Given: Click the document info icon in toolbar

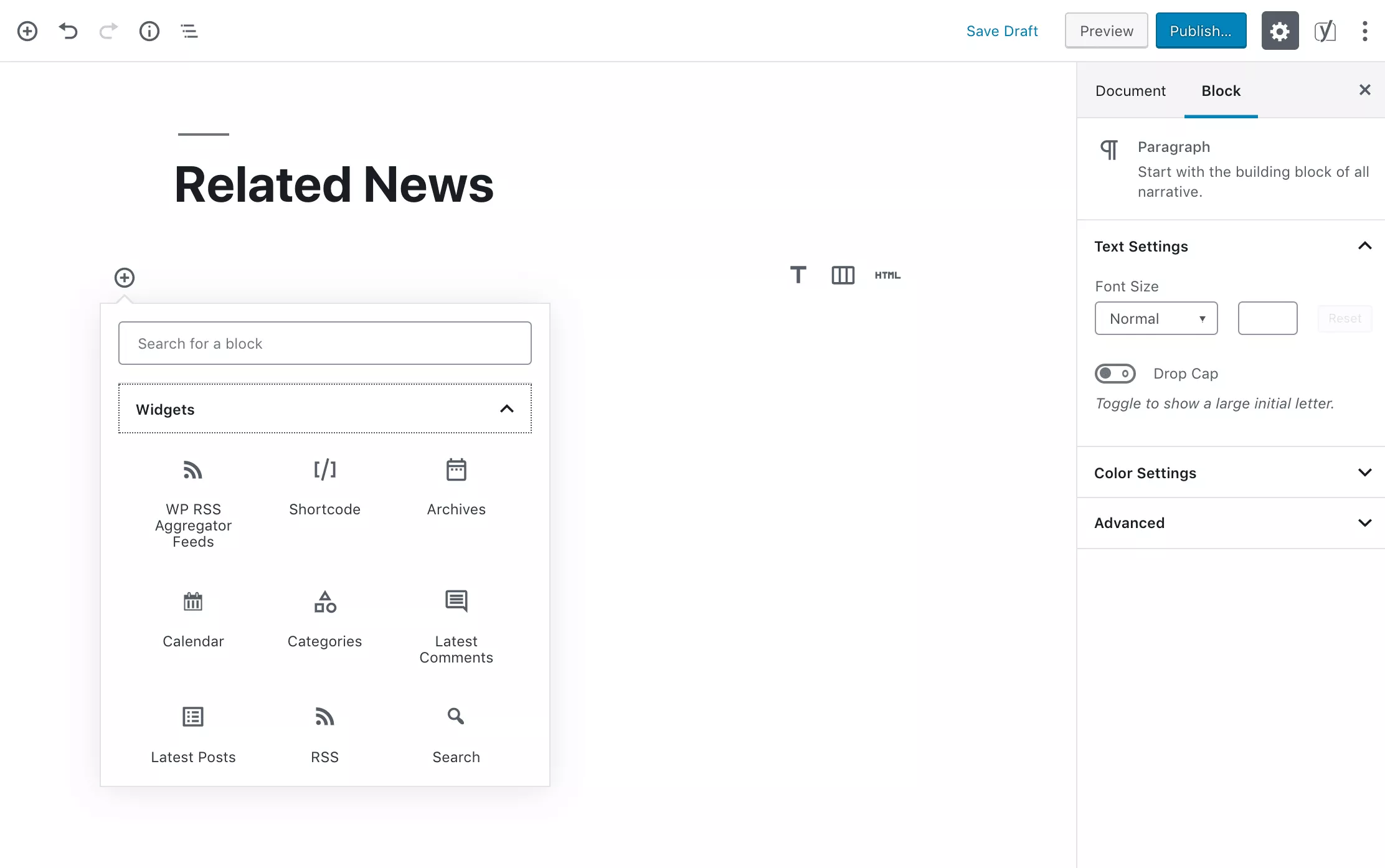Looking at the screenshot, I should pyautogui.click(x=149, y=30).
